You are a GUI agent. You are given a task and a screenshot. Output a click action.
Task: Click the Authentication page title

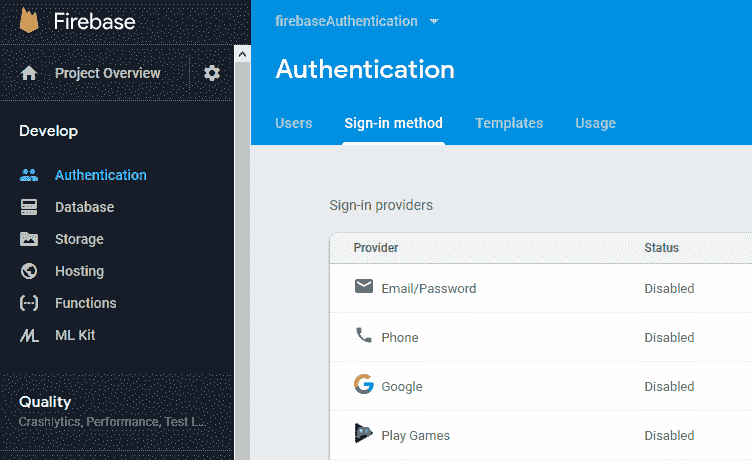point(364,70)
